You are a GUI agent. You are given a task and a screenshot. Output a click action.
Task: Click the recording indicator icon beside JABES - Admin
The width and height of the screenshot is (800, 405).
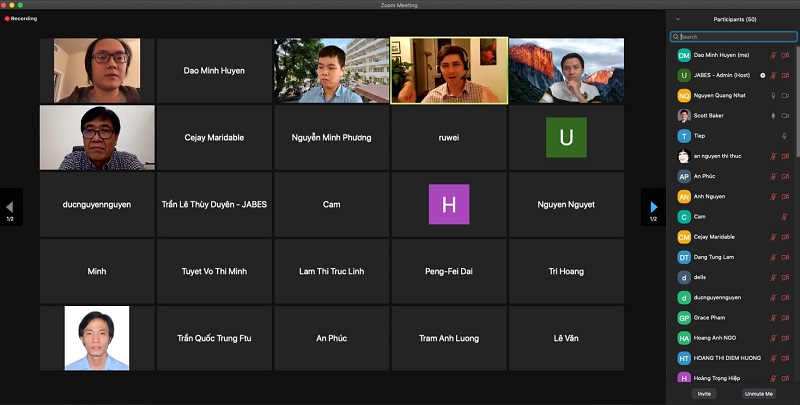[762, 75]
